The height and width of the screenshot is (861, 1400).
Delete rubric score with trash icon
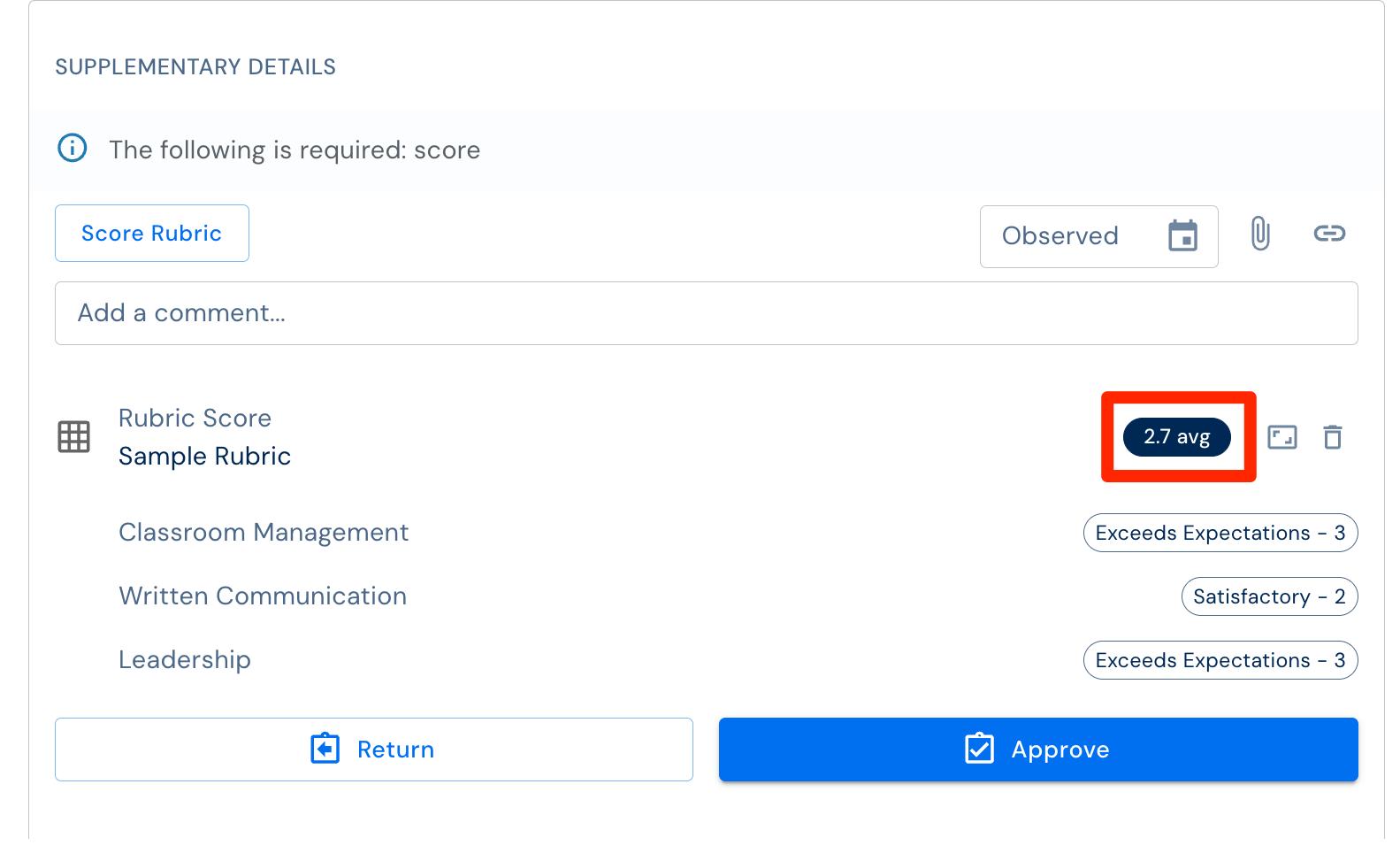tap(1333, 437)
